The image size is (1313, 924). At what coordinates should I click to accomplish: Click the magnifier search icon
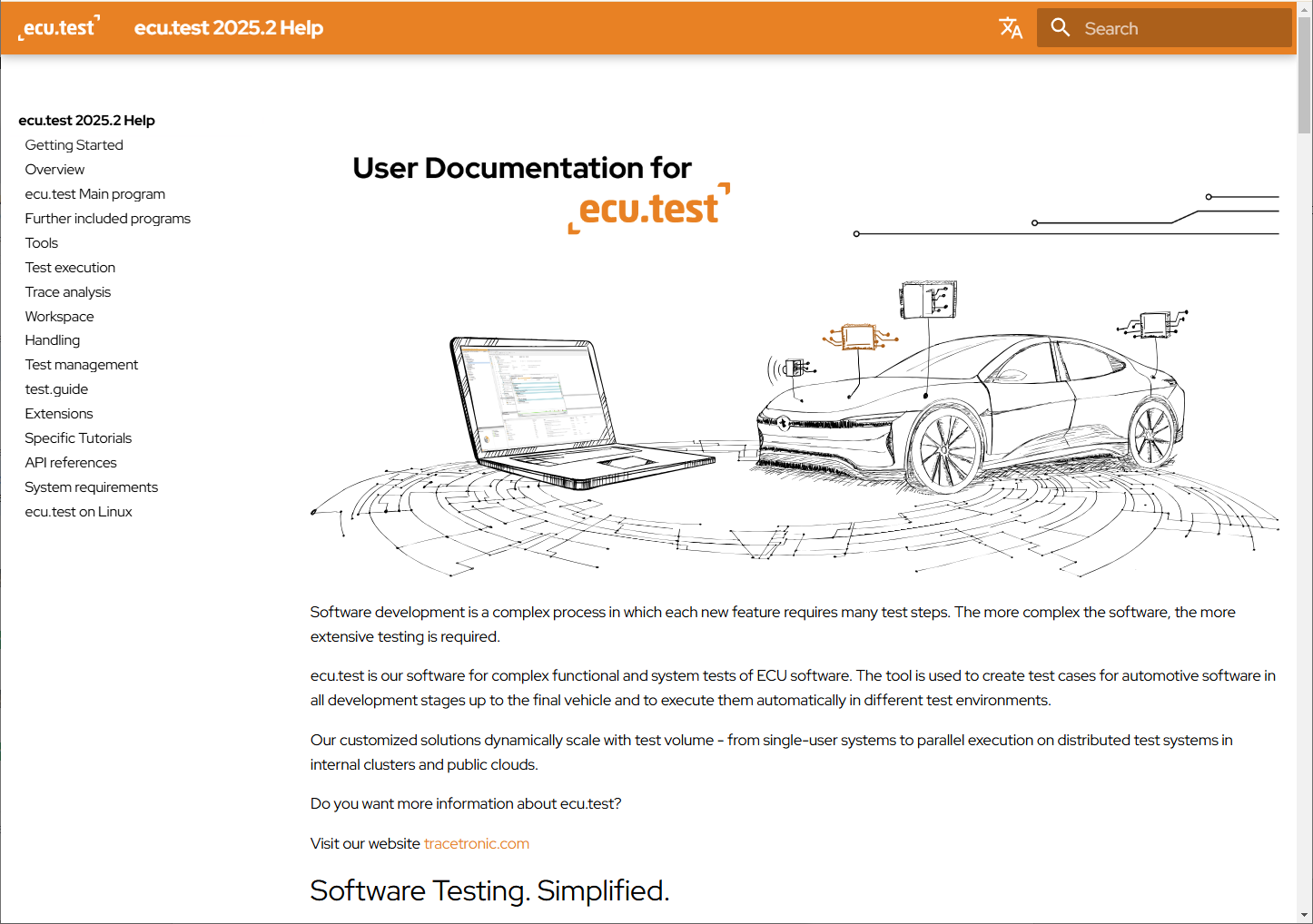tap(1060, 28)
